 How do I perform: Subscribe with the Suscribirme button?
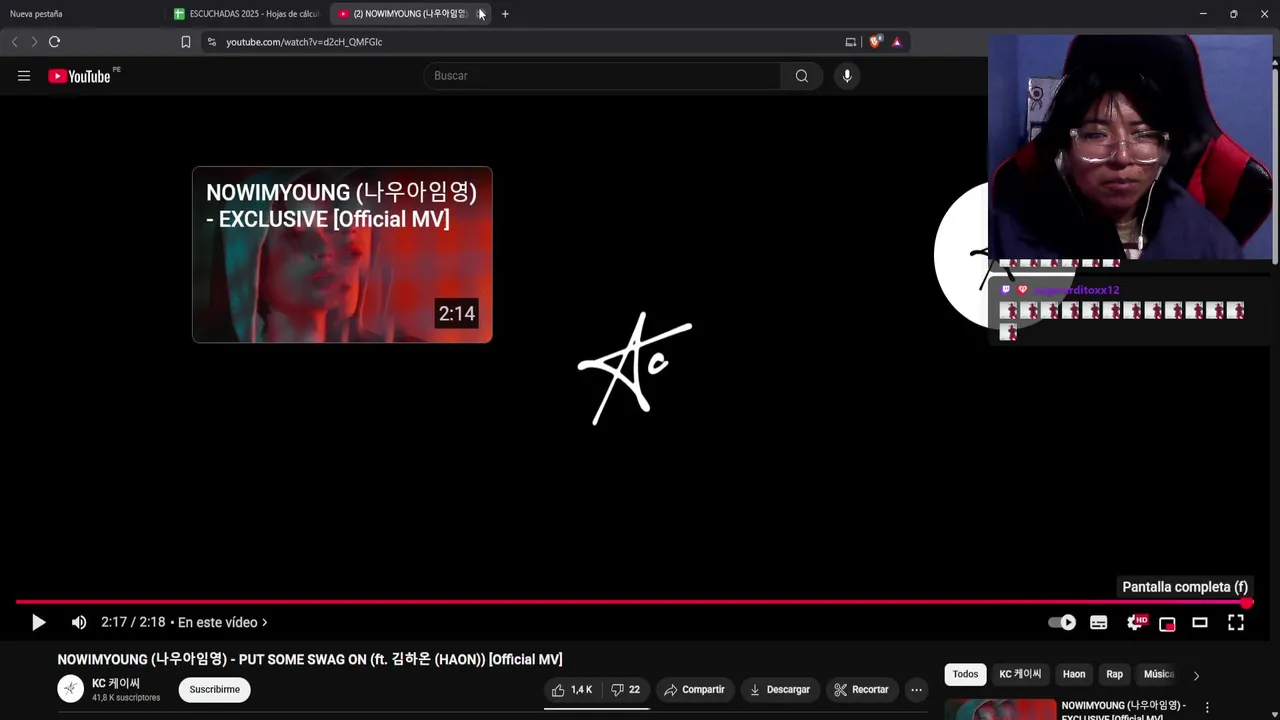coord(215,690)
